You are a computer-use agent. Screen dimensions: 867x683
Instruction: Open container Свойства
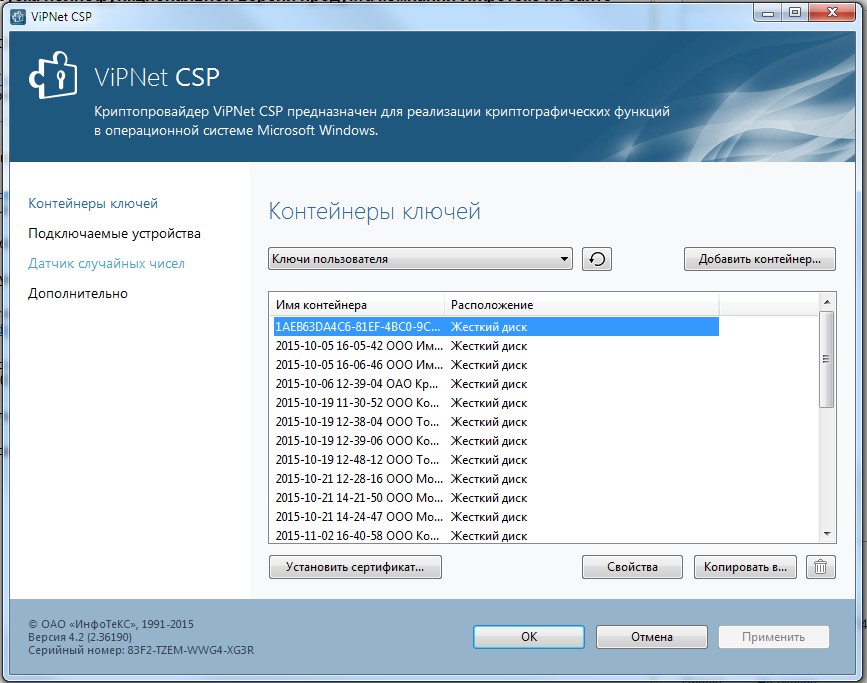pyautogui.click(x=632, y=567)
